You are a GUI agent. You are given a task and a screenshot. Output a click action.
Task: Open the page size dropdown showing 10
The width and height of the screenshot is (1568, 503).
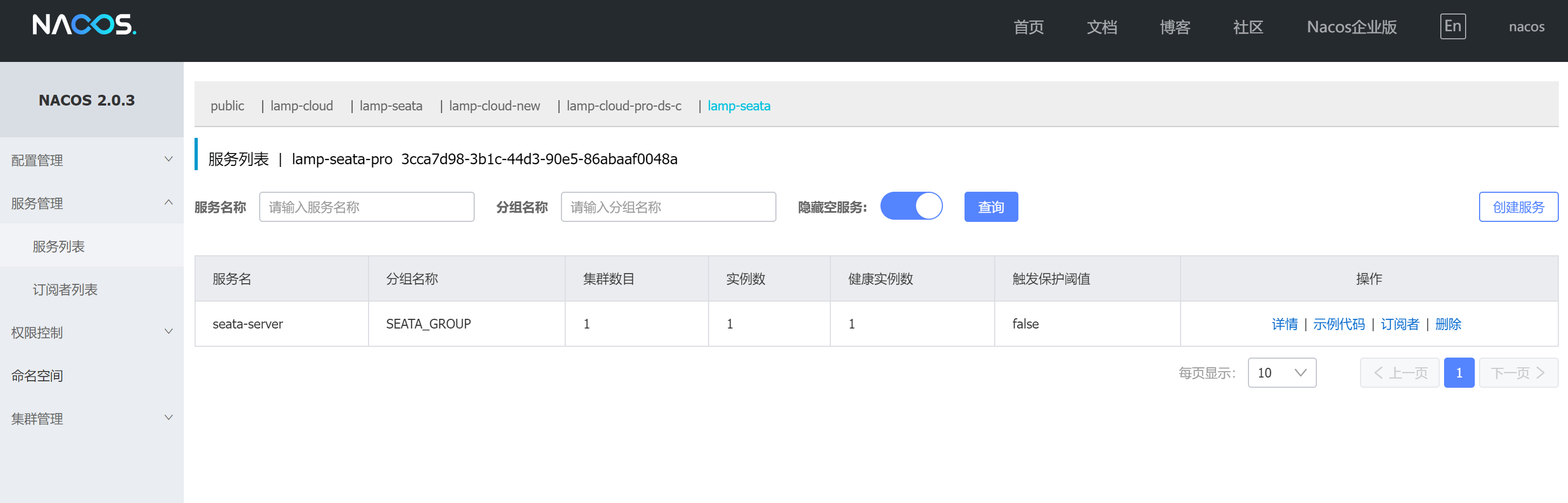1281,373
